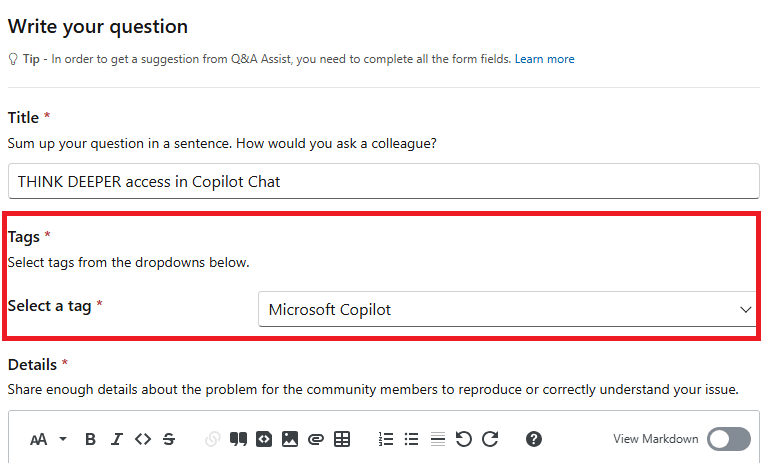Screen dimensions: 763x463
Task: Apply strikethrough formatting
Action: click(169, 439)
